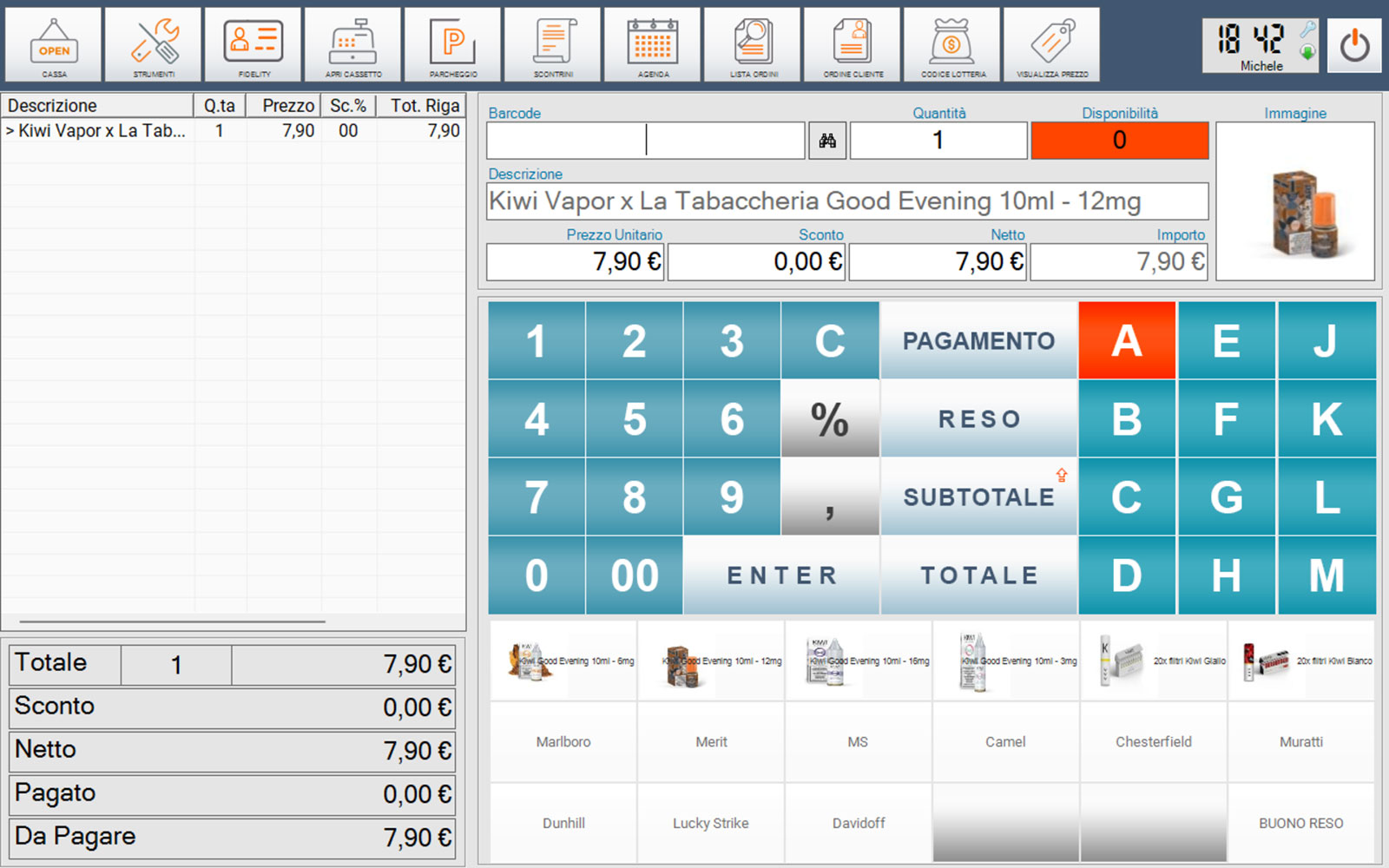Open the Ordine Cliente icon
This screenshot has height=868, width=1389.
(852, 45)
